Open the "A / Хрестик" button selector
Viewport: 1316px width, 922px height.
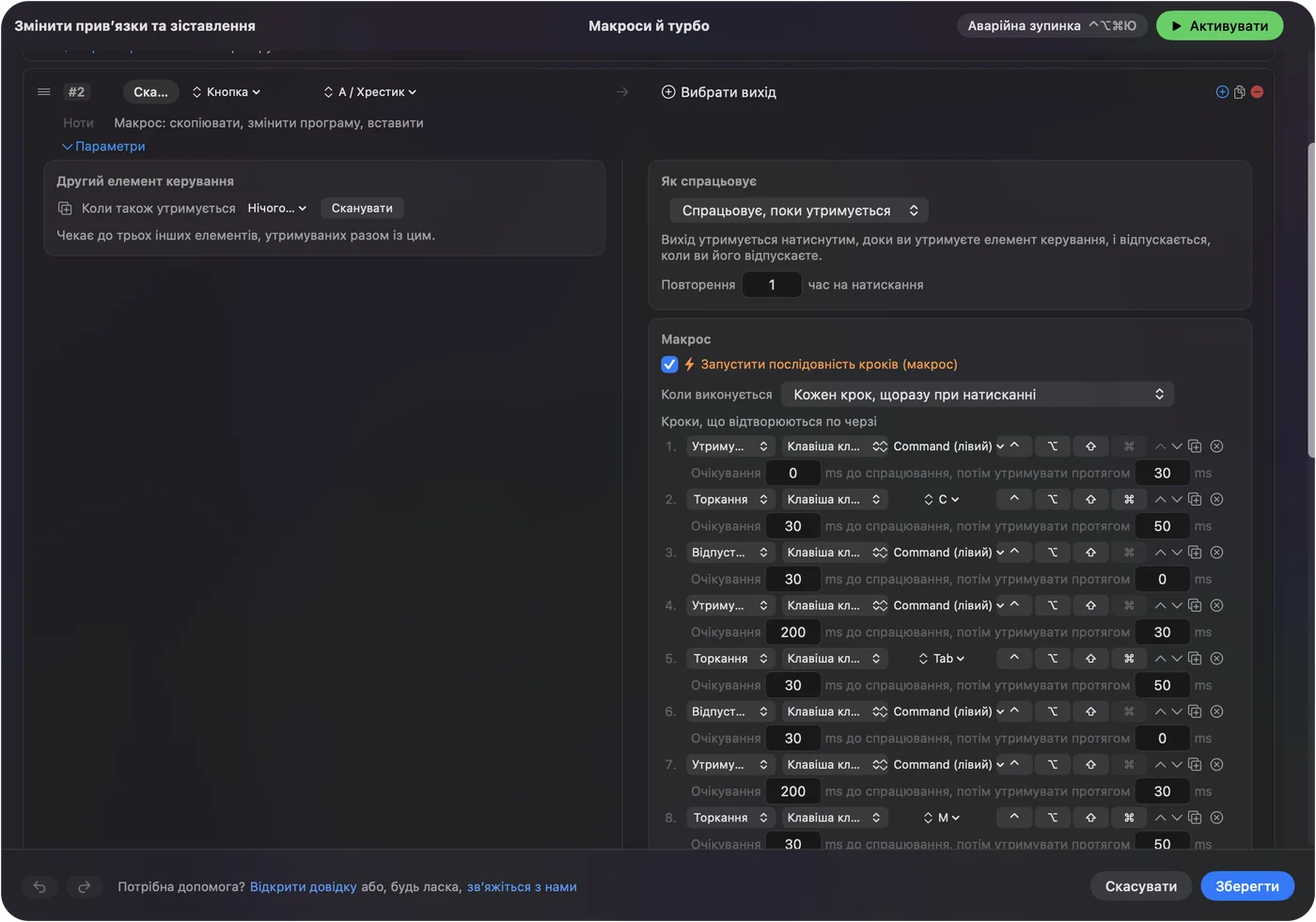[369, 92]
